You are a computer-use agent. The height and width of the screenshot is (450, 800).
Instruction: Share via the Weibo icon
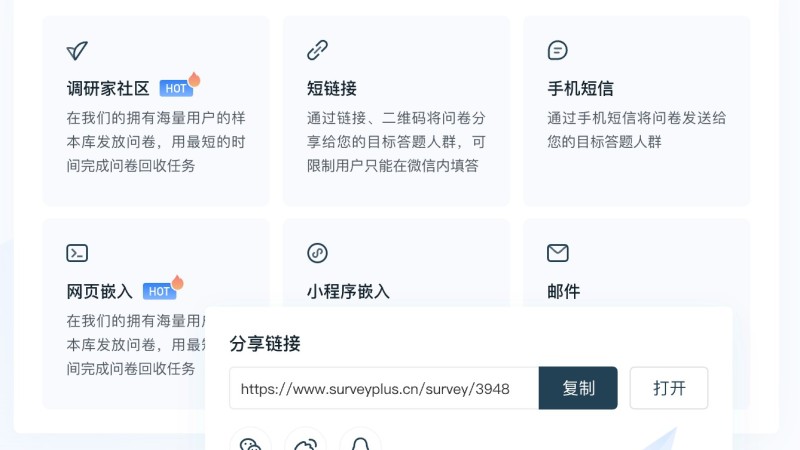tap(305, 443)
